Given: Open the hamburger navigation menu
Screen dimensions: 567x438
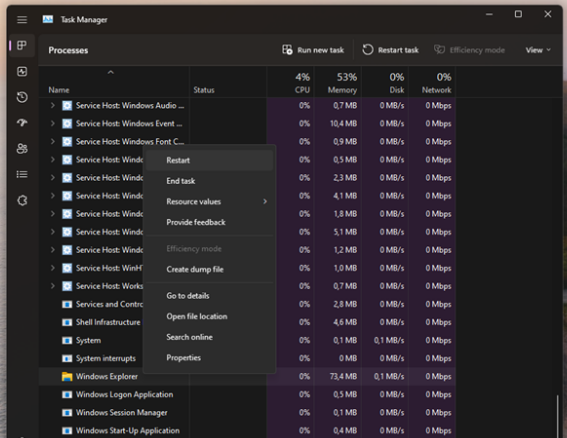Looking at the screenshot, I should (22, 20).
